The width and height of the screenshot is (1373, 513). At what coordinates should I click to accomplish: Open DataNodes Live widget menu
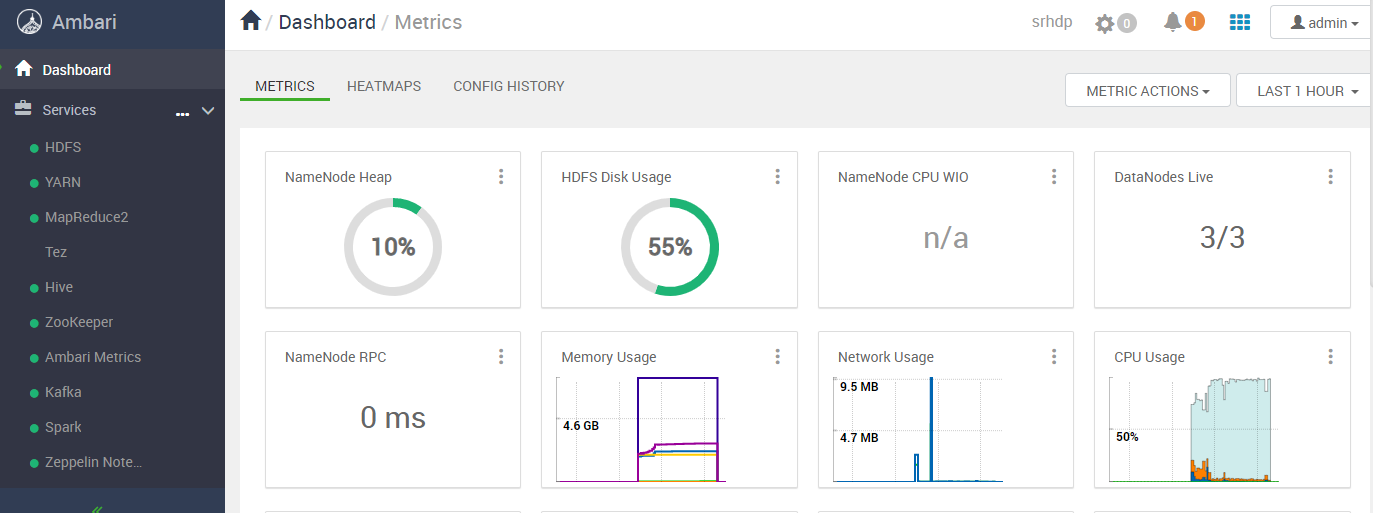pos(1330,177)
